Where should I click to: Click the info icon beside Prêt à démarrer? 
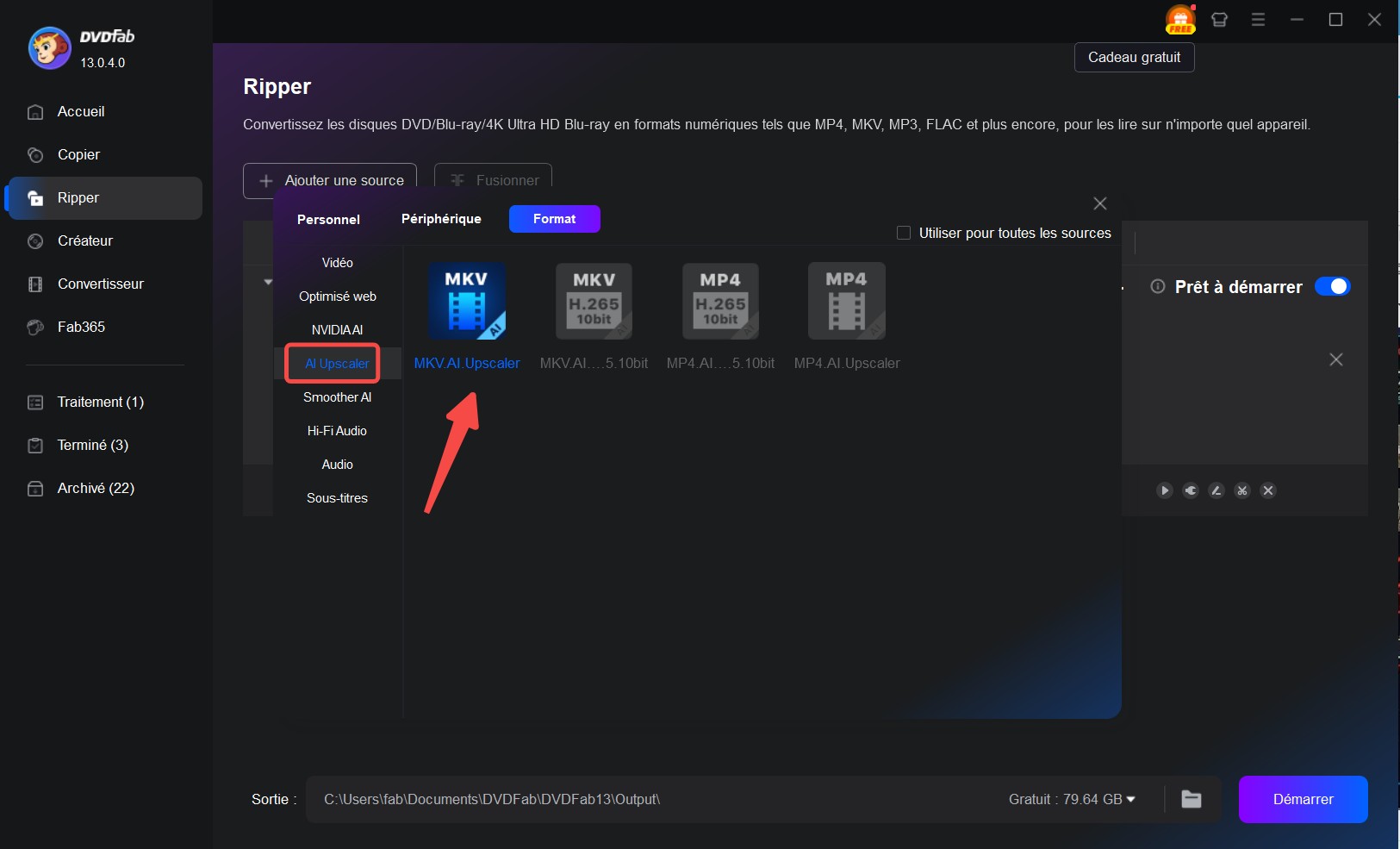[1158, 287]
